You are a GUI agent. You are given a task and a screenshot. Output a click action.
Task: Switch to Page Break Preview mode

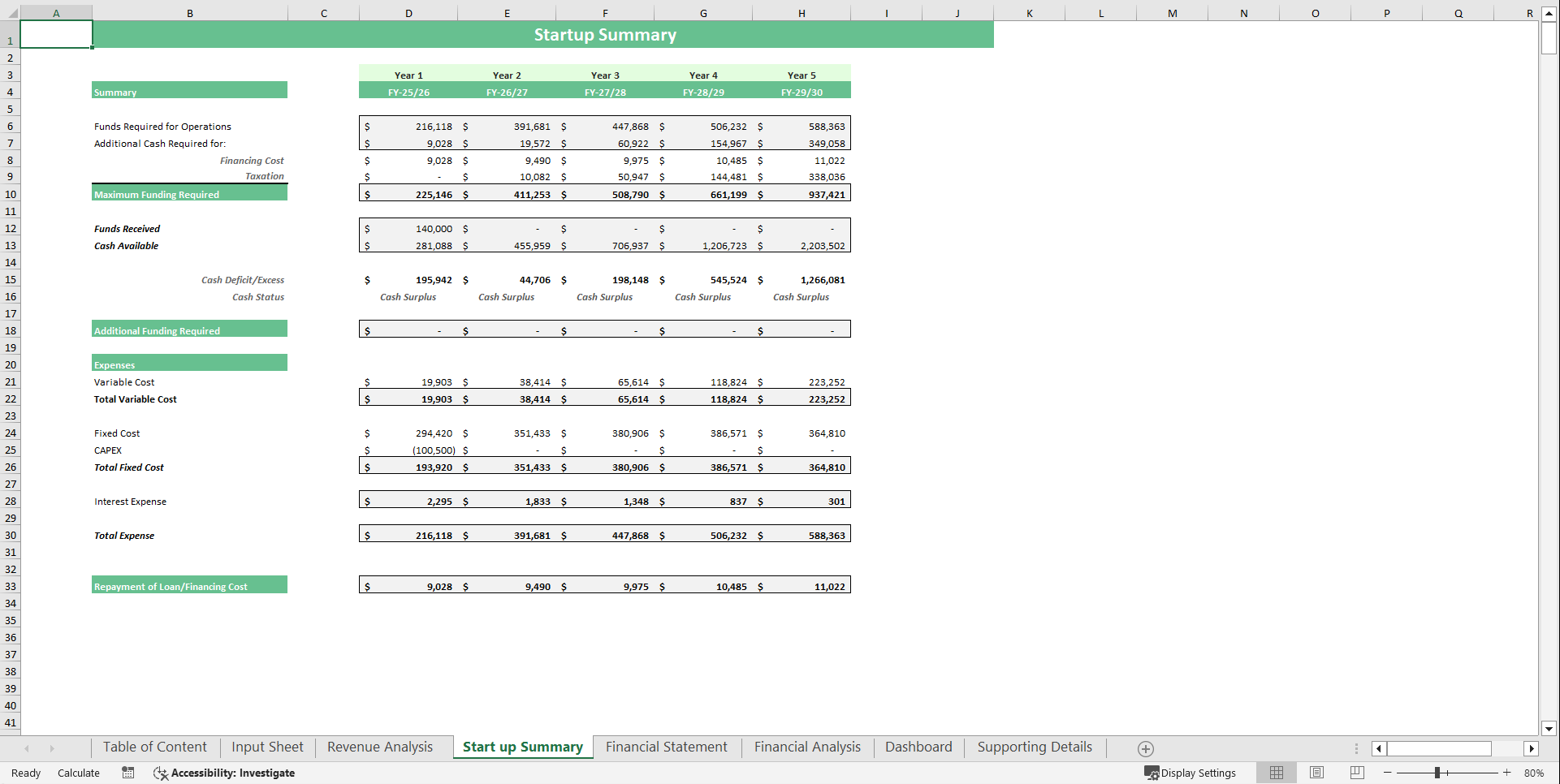click(x=1356, y=773)
